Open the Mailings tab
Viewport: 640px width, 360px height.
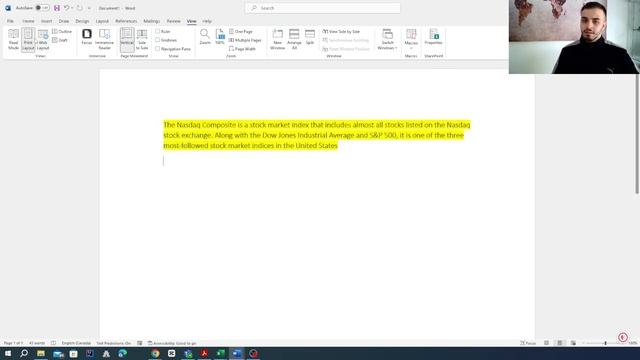tap(151, 21)
